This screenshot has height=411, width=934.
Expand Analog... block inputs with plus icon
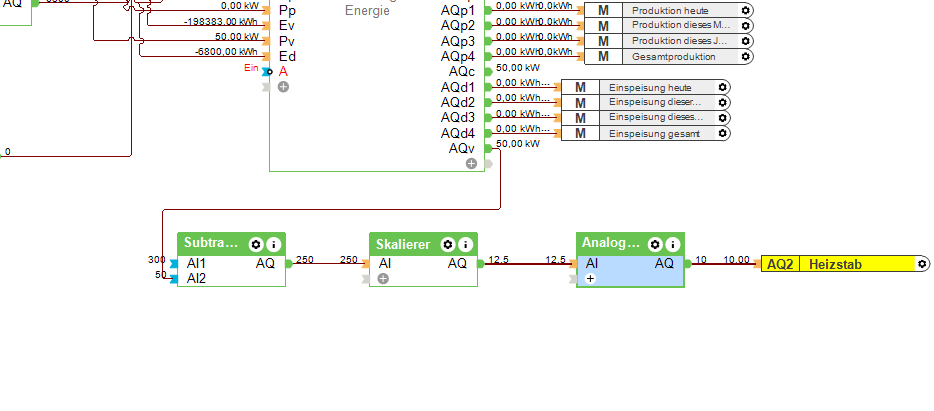(x=590, y=279)
